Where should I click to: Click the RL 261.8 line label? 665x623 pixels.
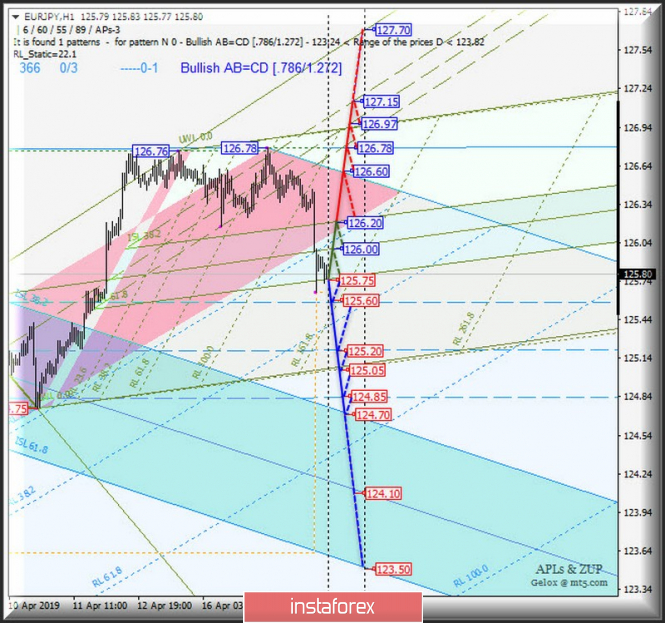[x=464, y=329]
